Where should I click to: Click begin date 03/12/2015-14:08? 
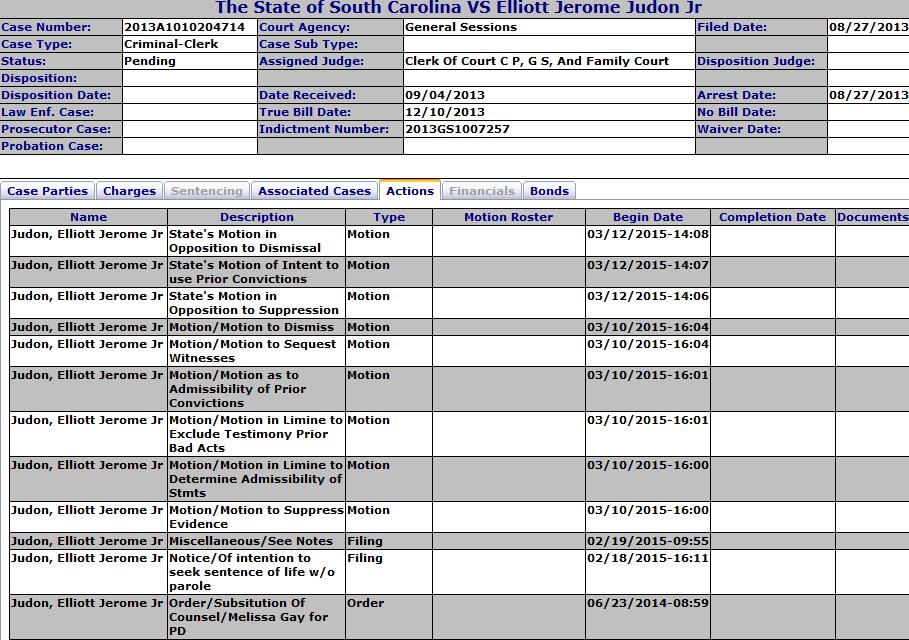pyautogui.click(x=648, y=234)
